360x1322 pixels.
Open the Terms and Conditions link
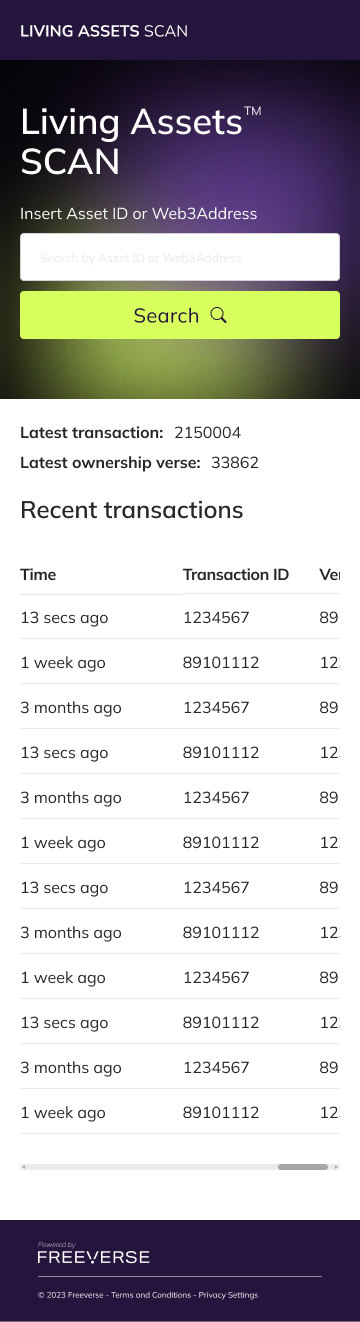coord(151,1295)
